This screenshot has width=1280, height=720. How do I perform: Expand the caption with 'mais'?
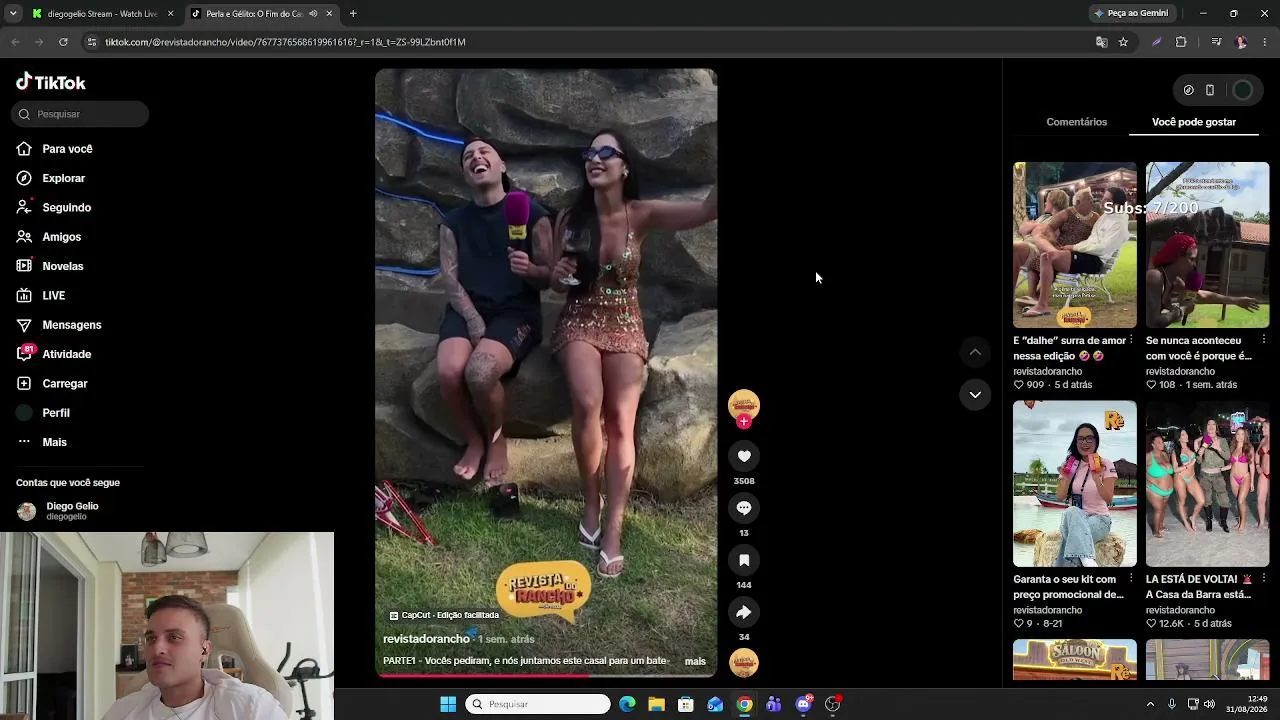[x=695, y=661]
